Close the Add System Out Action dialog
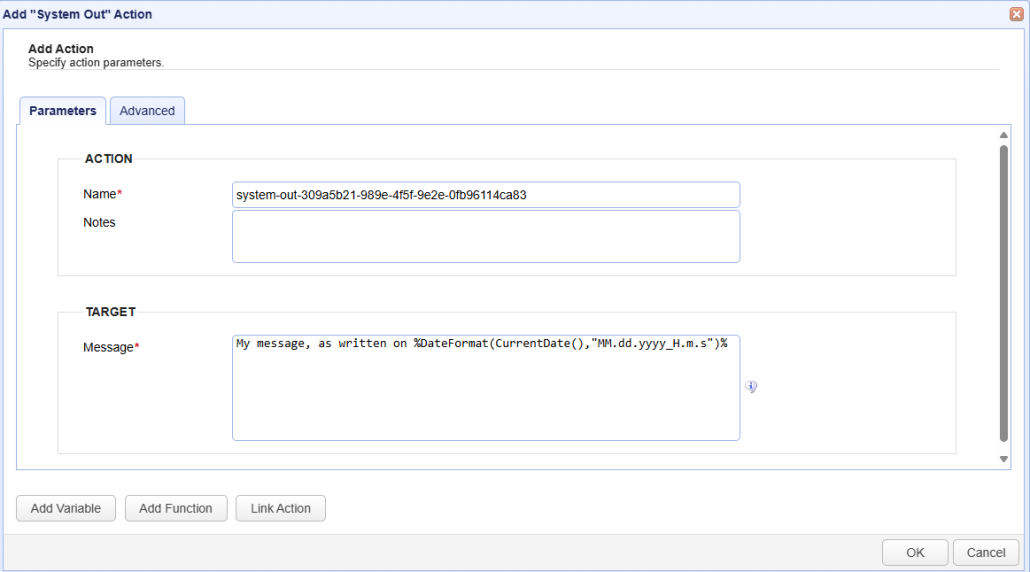 click(x=1016, y=14)
